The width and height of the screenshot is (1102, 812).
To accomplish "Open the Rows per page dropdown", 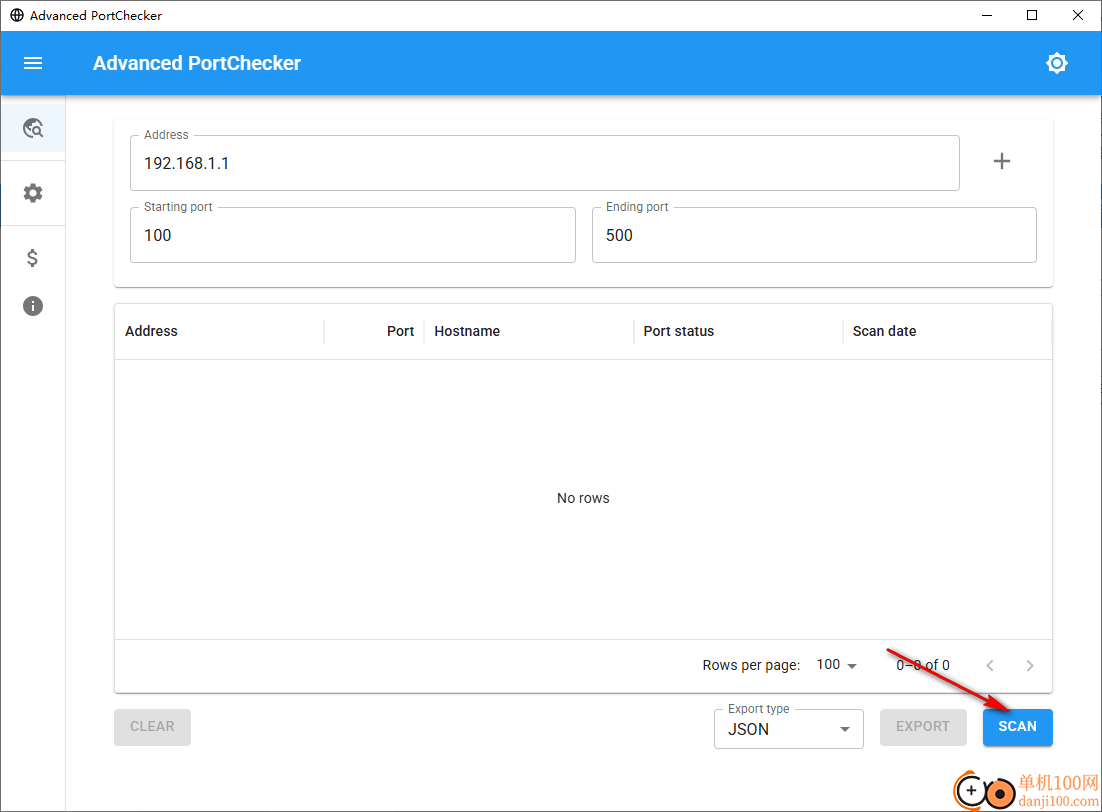I will click(x=836, y=665).
